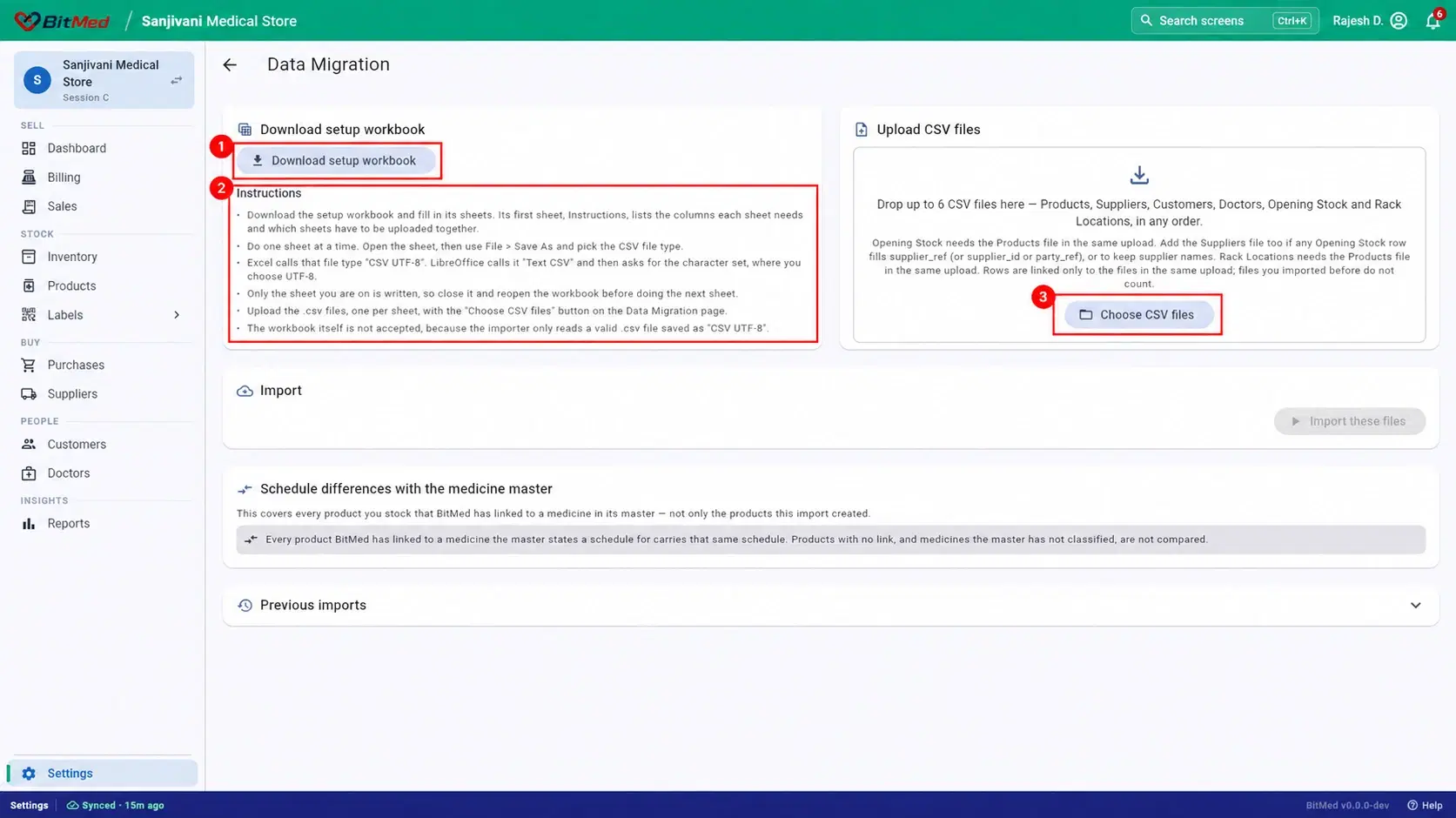1456x818 pixels.
Task: Click Choose CSV files button
Action: point(1138,315)
